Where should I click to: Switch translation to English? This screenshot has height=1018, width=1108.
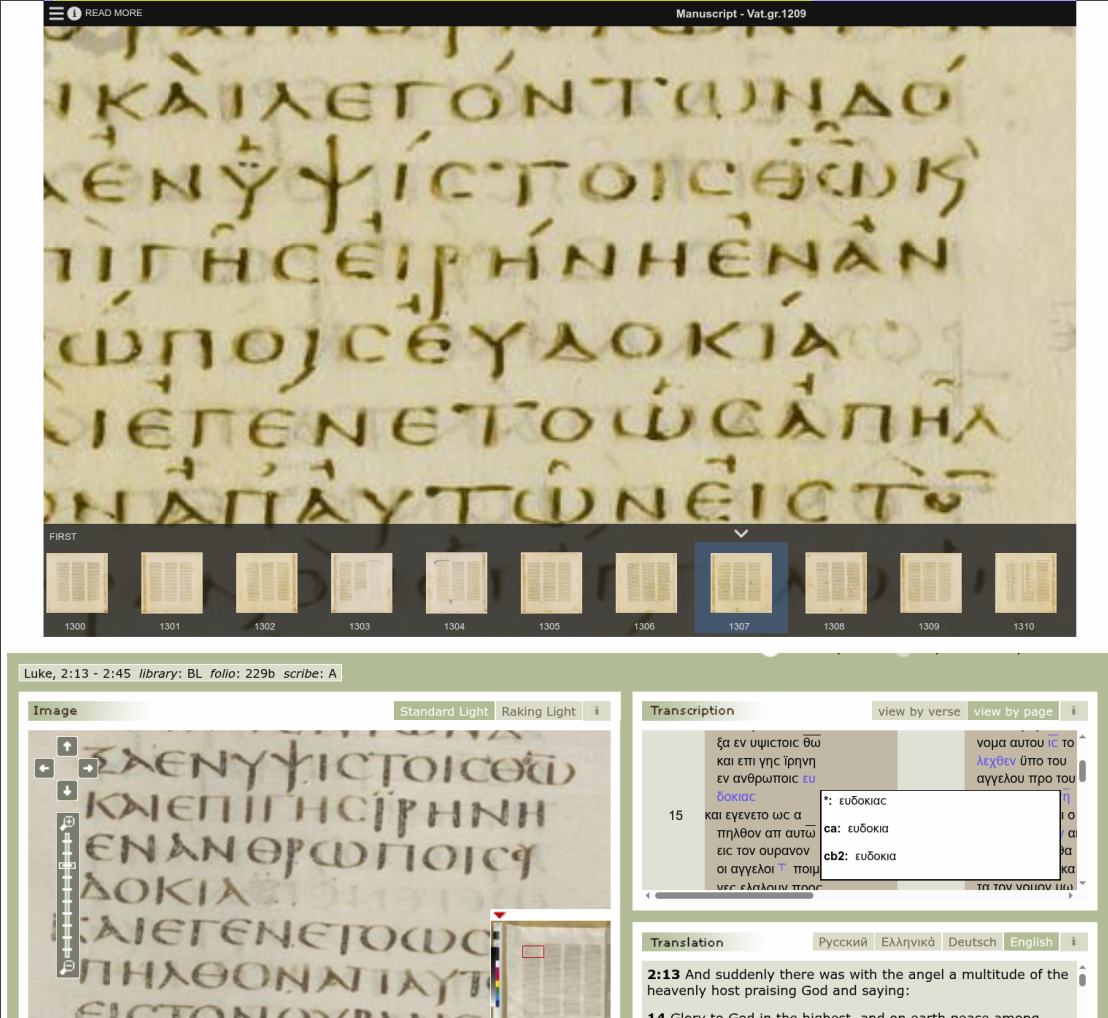point(1031,942)
